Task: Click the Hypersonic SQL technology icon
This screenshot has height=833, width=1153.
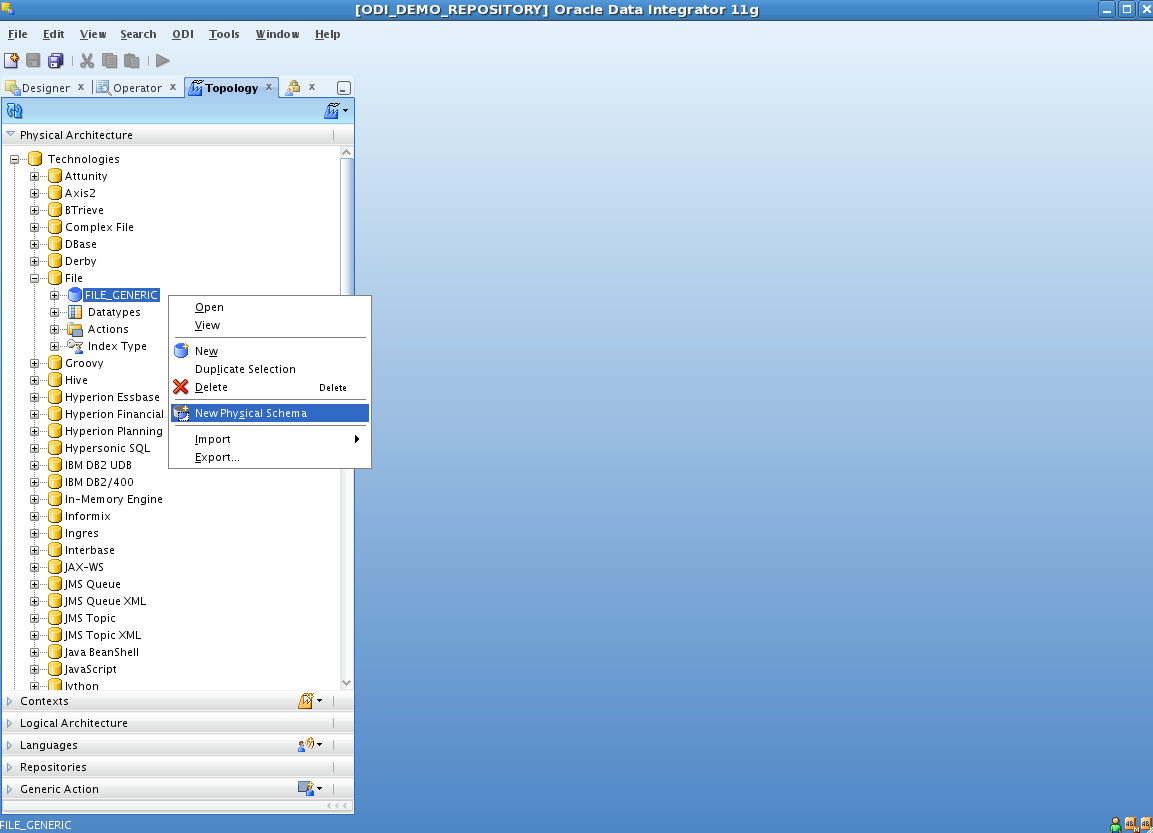Action: point(54,448)
